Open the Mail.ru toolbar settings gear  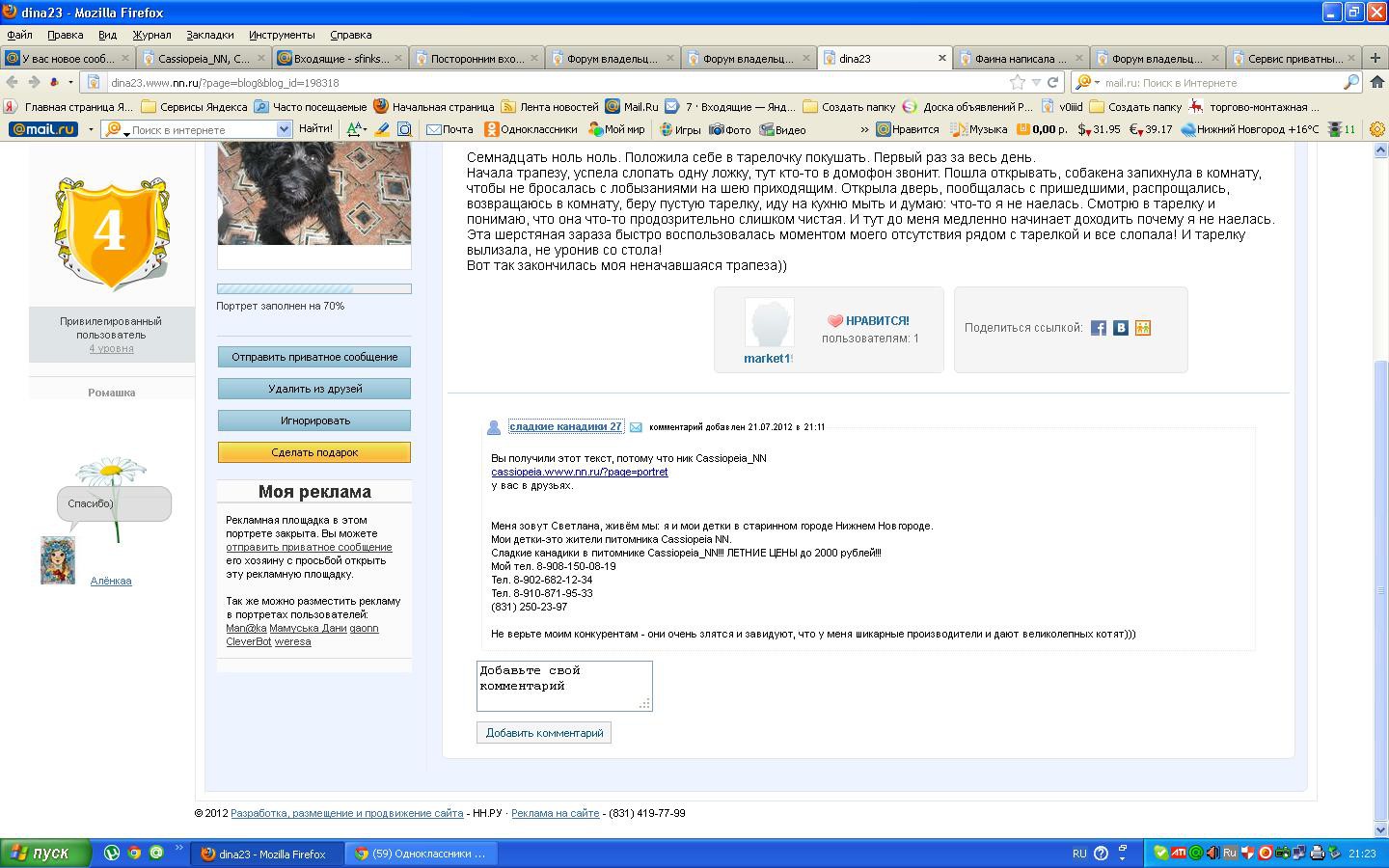click(1377, 129)
